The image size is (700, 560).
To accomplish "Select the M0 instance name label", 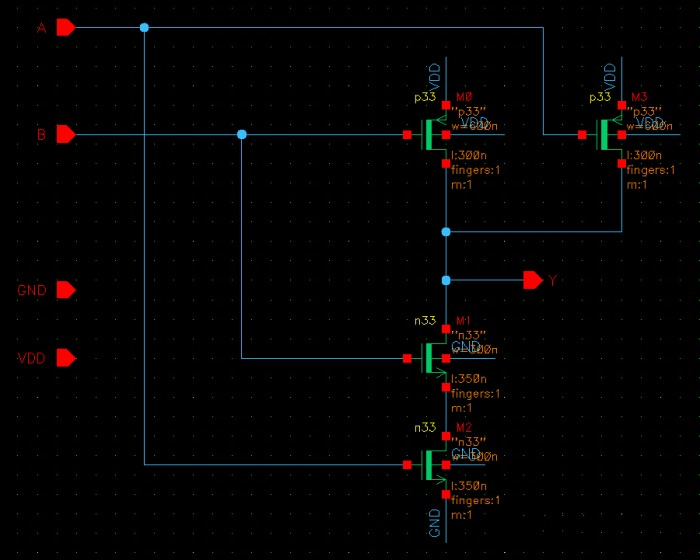I will (x=463, y=97).
